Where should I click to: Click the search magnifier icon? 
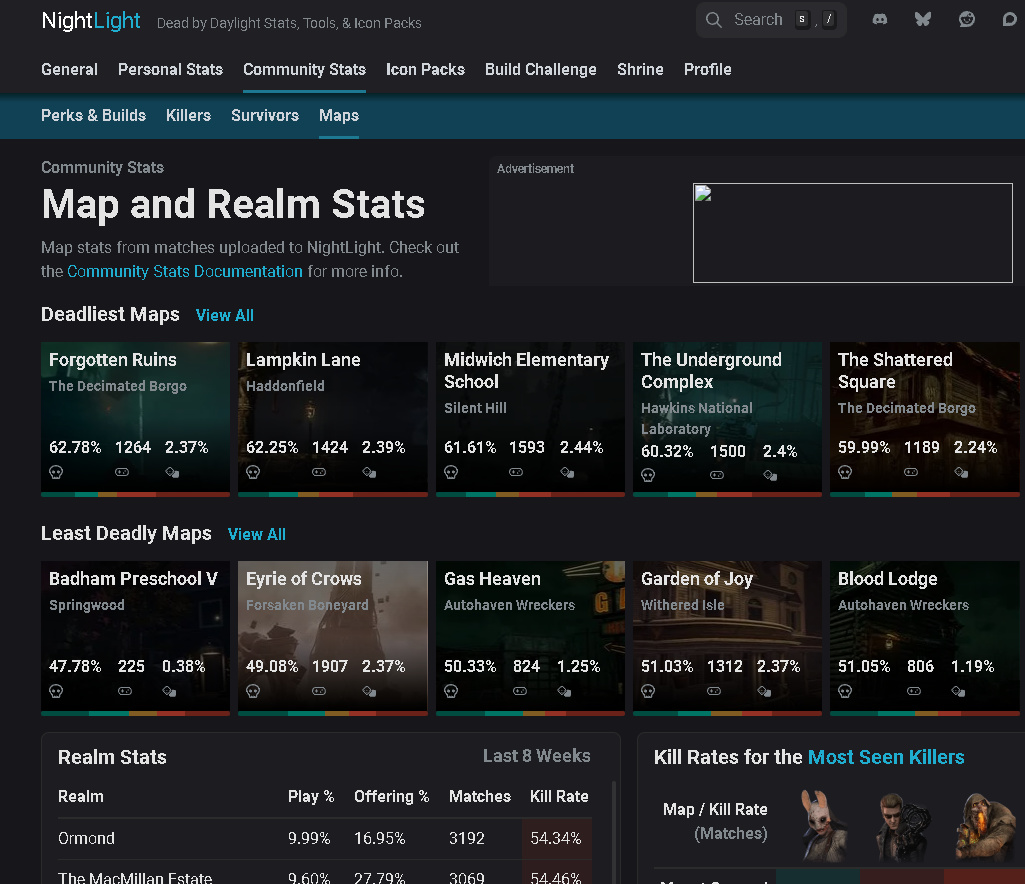(x=714, y=20)
